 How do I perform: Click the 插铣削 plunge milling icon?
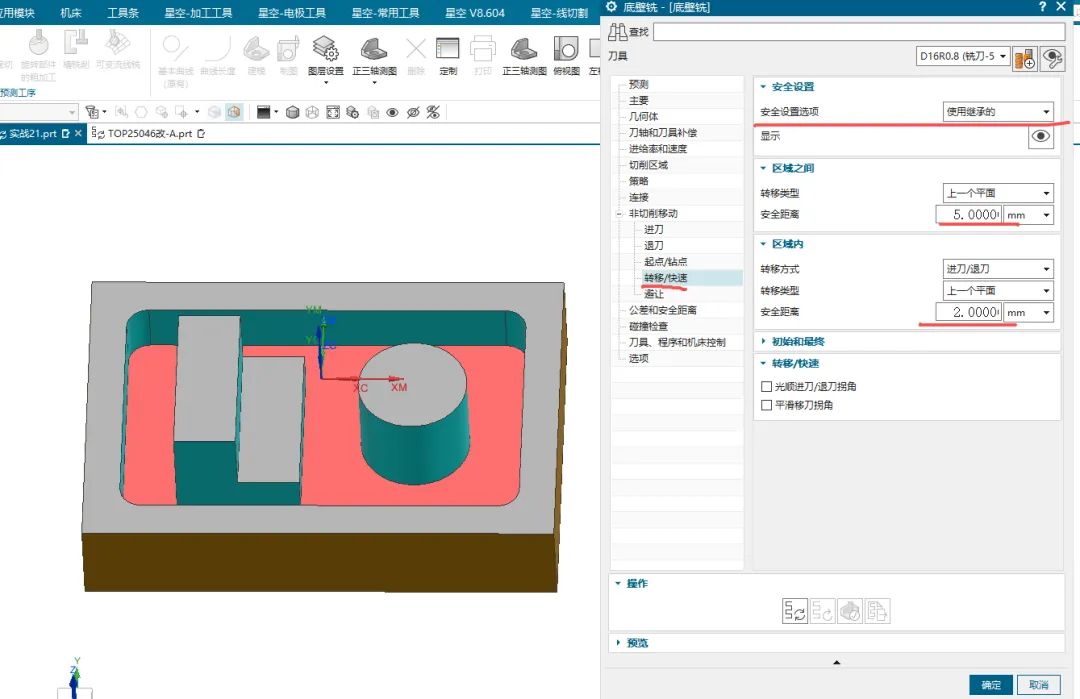point(76,43)
